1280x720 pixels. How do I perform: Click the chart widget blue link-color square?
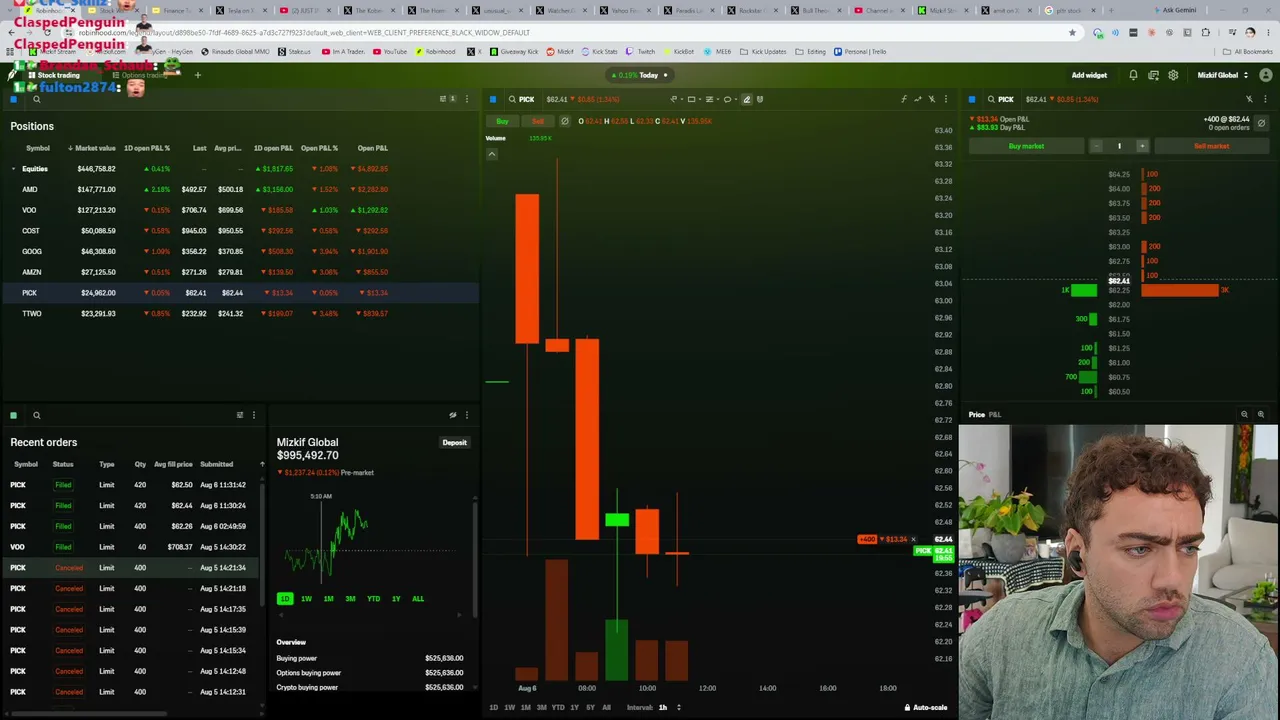coord(493,99)
